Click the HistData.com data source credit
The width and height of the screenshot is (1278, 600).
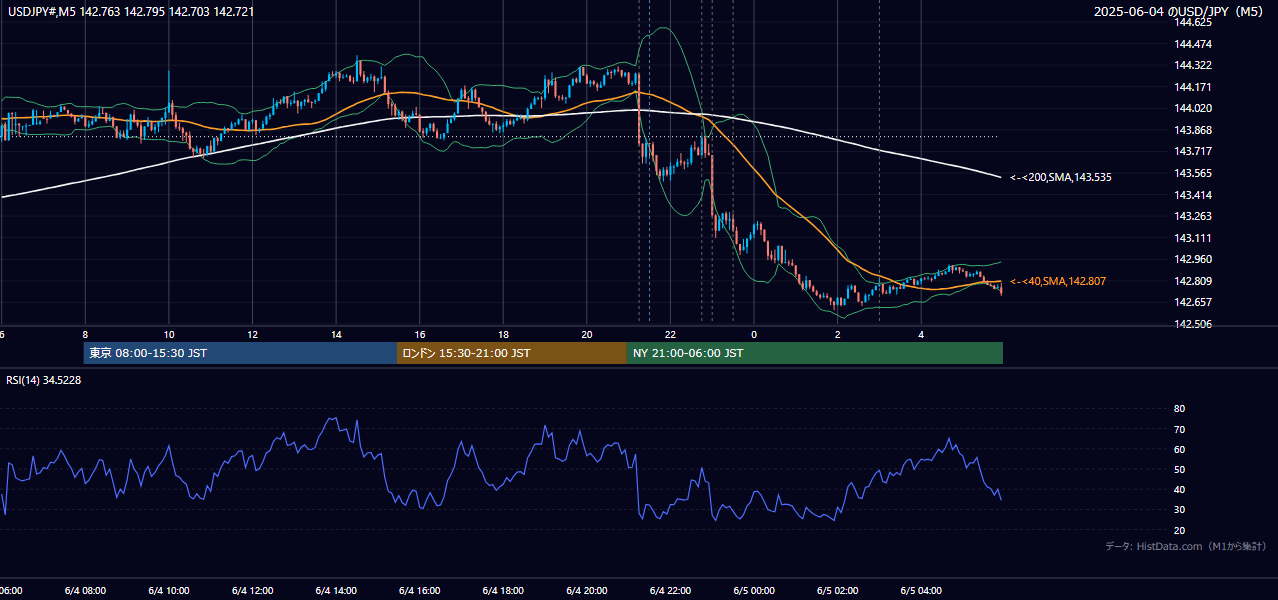(x=1186, y=547)
